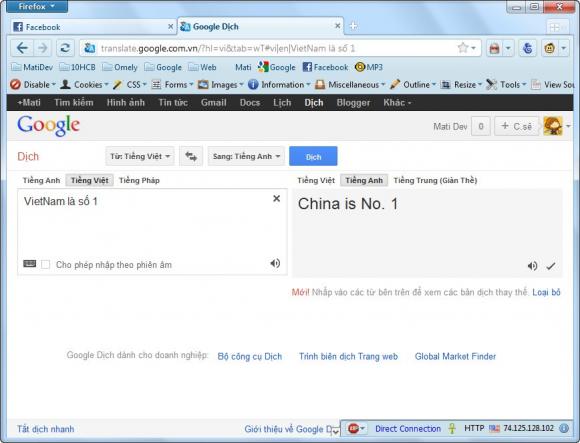The width and height of the screenshot is (580, 443).
Task: Reload page with refresh icon
Action: [65, 48]
